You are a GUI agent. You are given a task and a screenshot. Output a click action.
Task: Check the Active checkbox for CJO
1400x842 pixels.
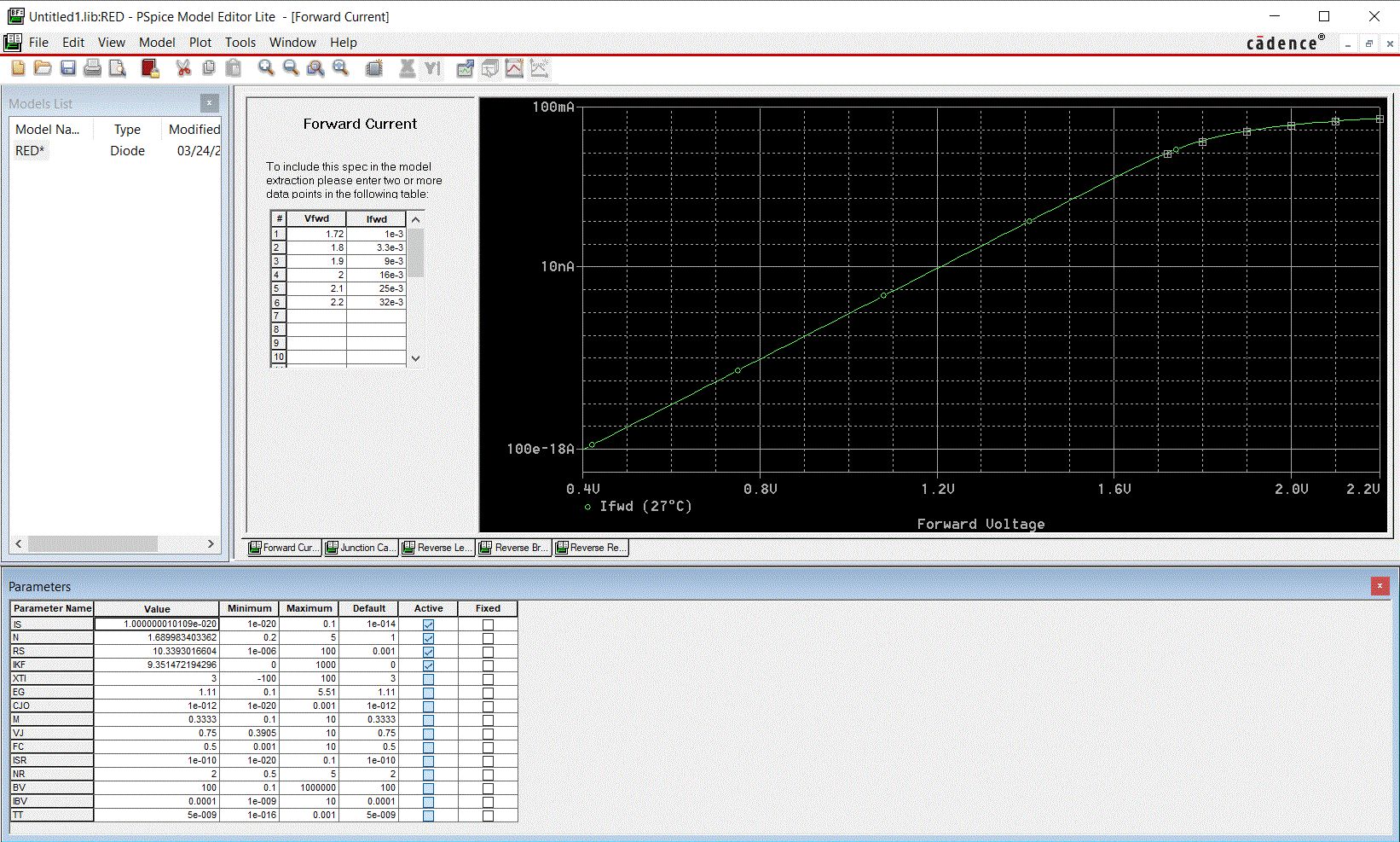(428, 706)
